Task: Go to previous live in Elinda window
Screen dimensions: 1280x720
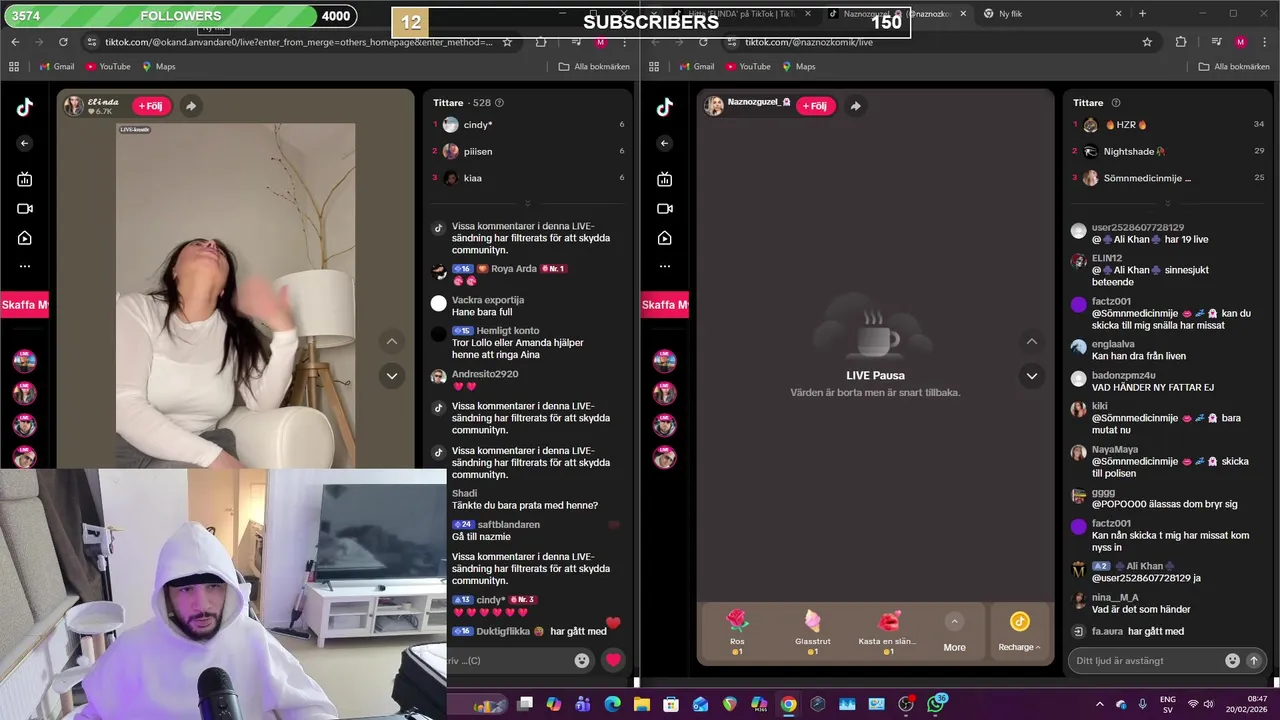Action: coord(392,341)
